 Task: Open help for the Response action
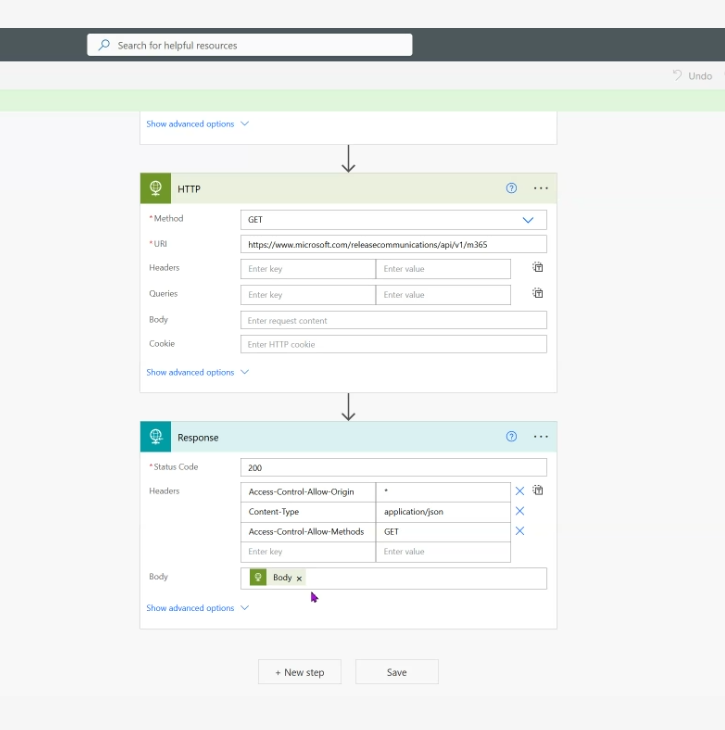coord(511,436)
